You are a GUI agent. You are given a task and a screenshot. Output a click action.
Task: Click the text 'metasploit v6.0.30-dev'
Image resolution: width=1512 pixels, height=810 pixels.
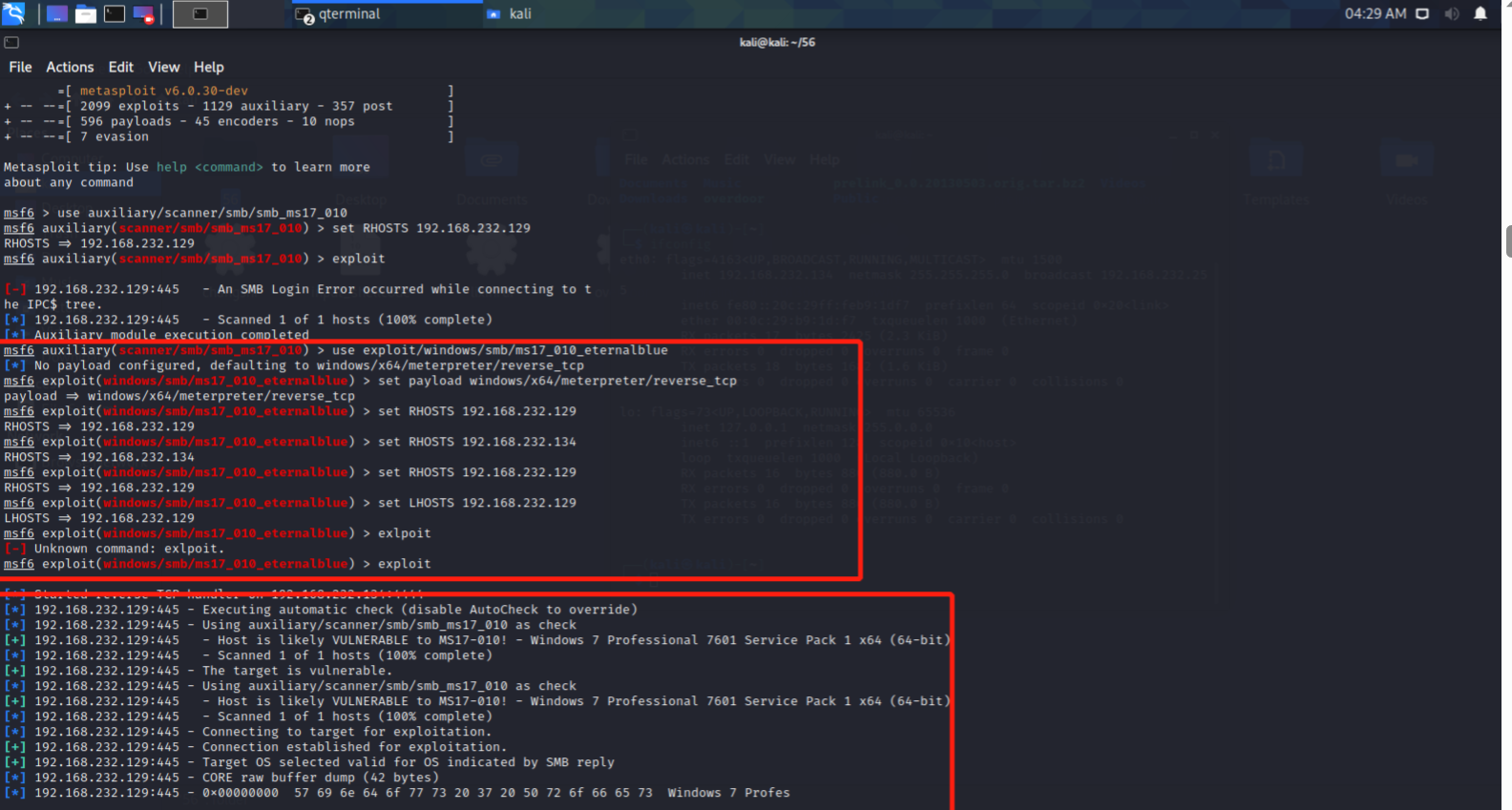point(164,91)
